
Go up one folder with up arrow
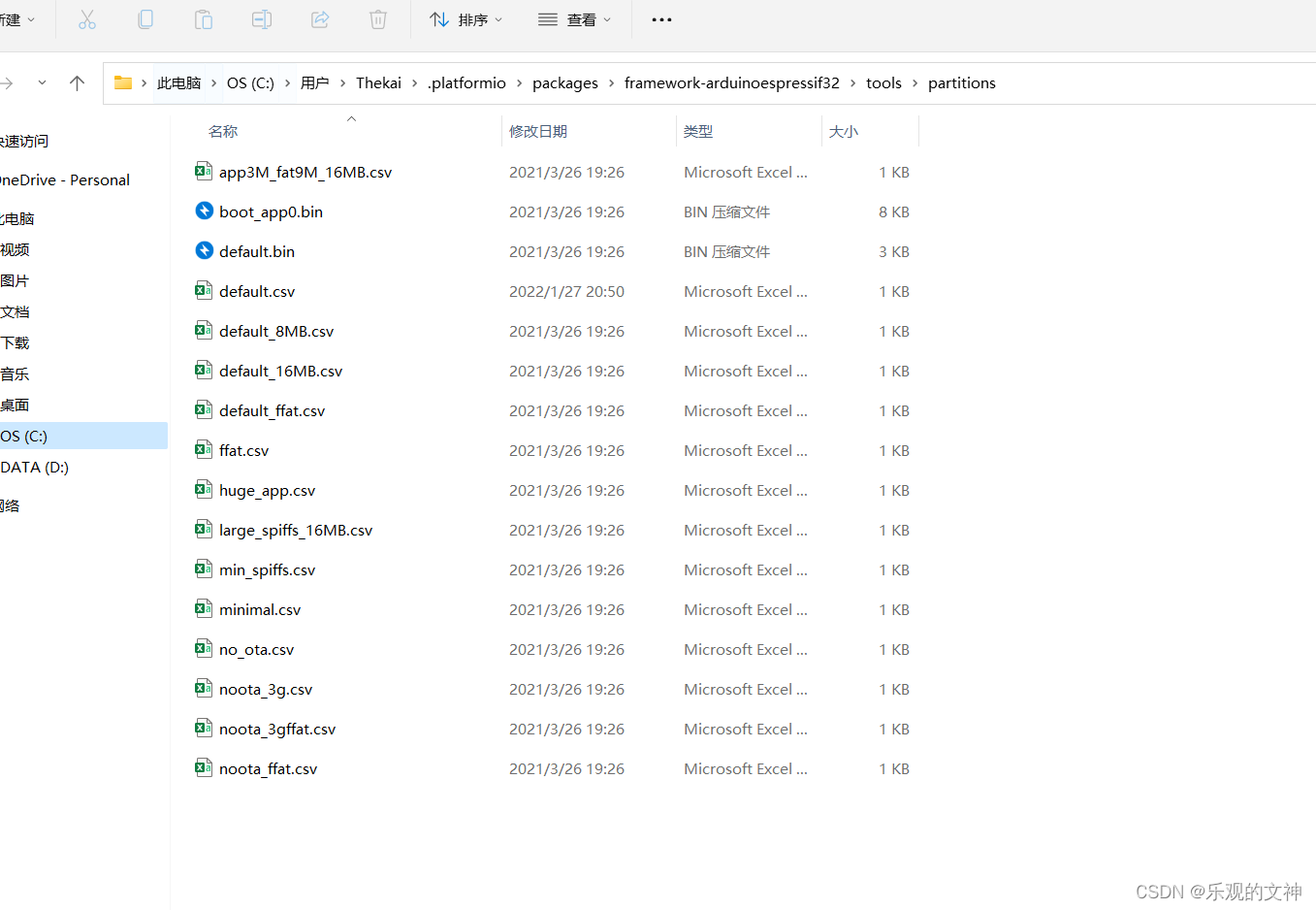click(x=78, y=83)
